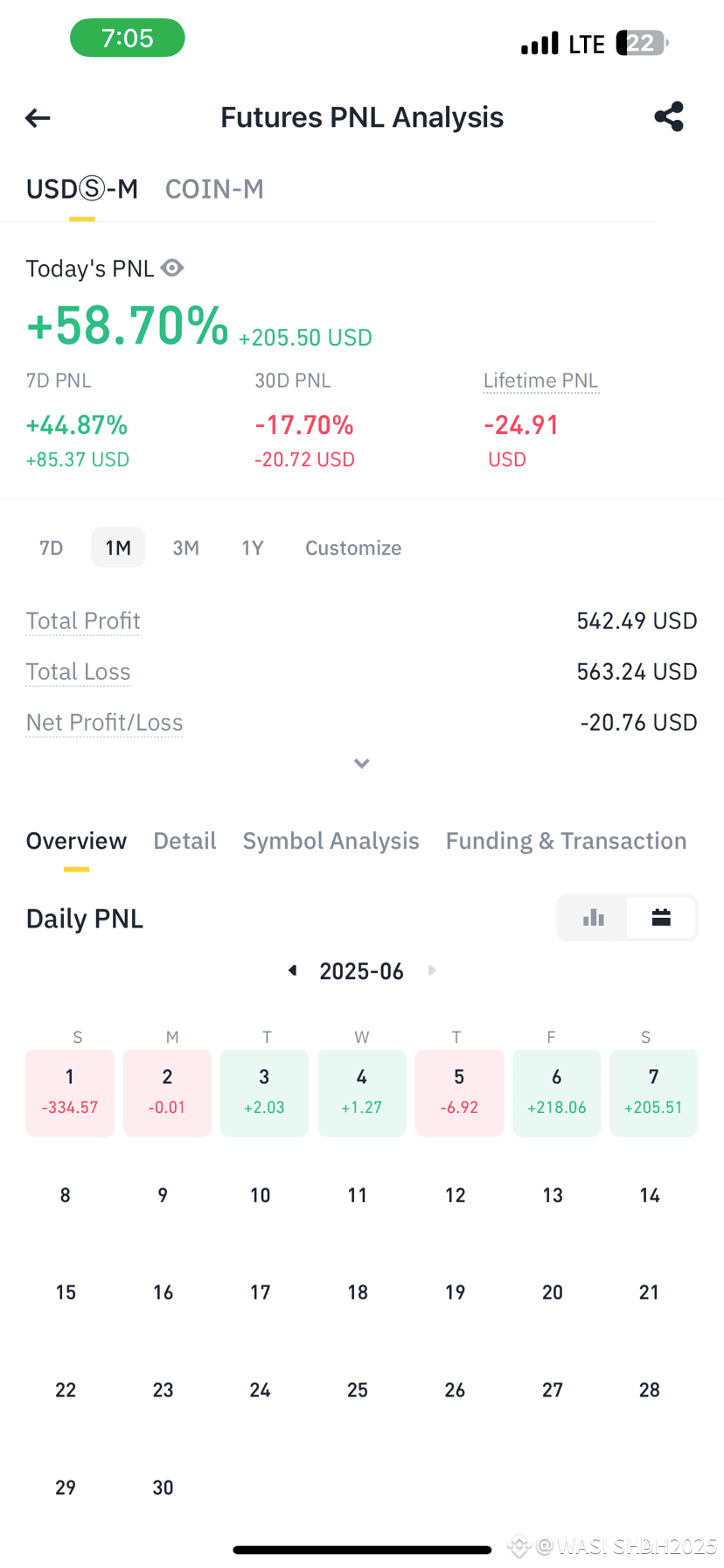Open Customize date range

pos(353,548)
